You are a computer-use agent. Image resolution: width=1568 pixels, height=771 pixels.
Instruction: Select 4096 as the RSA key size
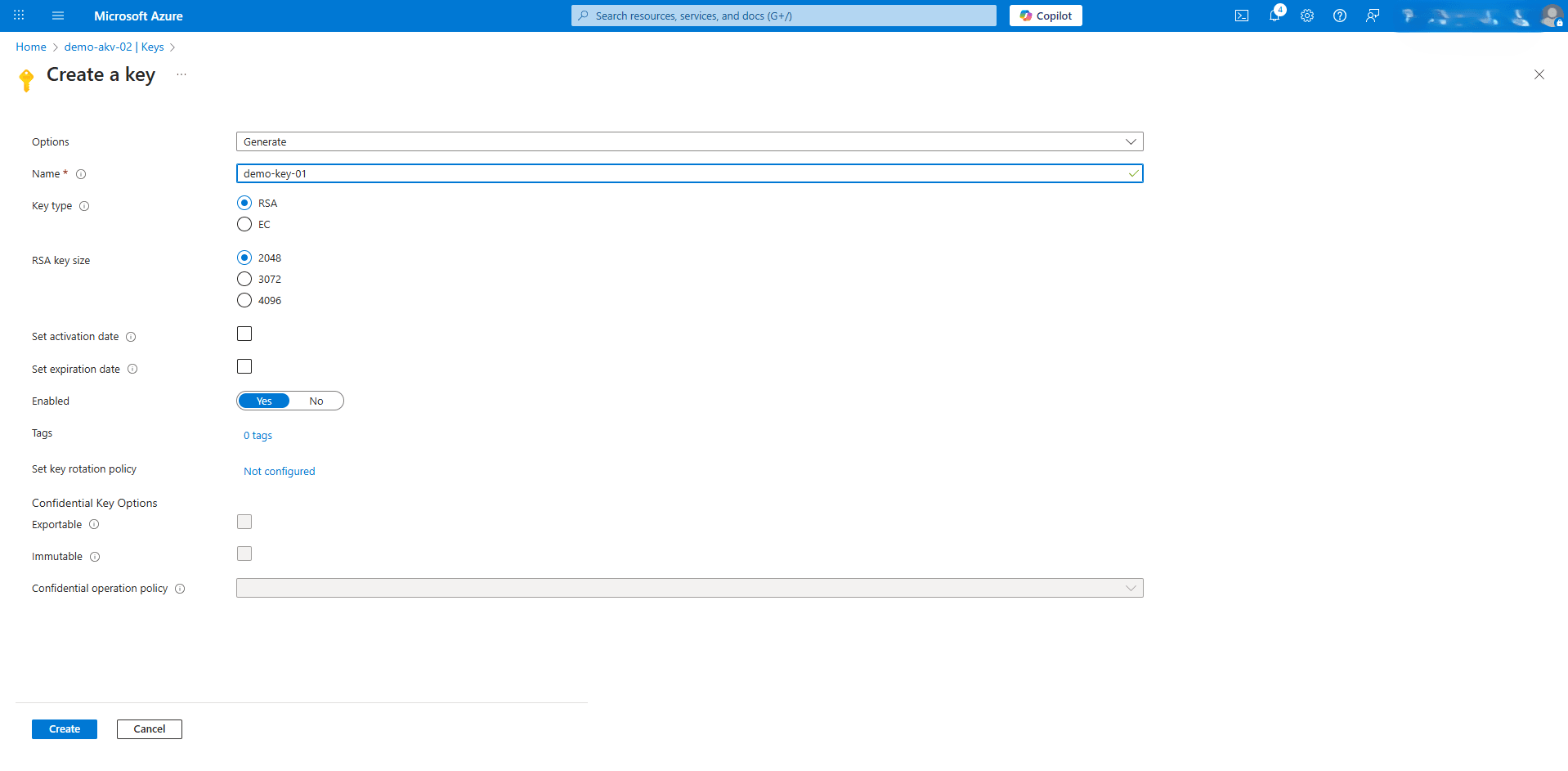coord(244,300)
